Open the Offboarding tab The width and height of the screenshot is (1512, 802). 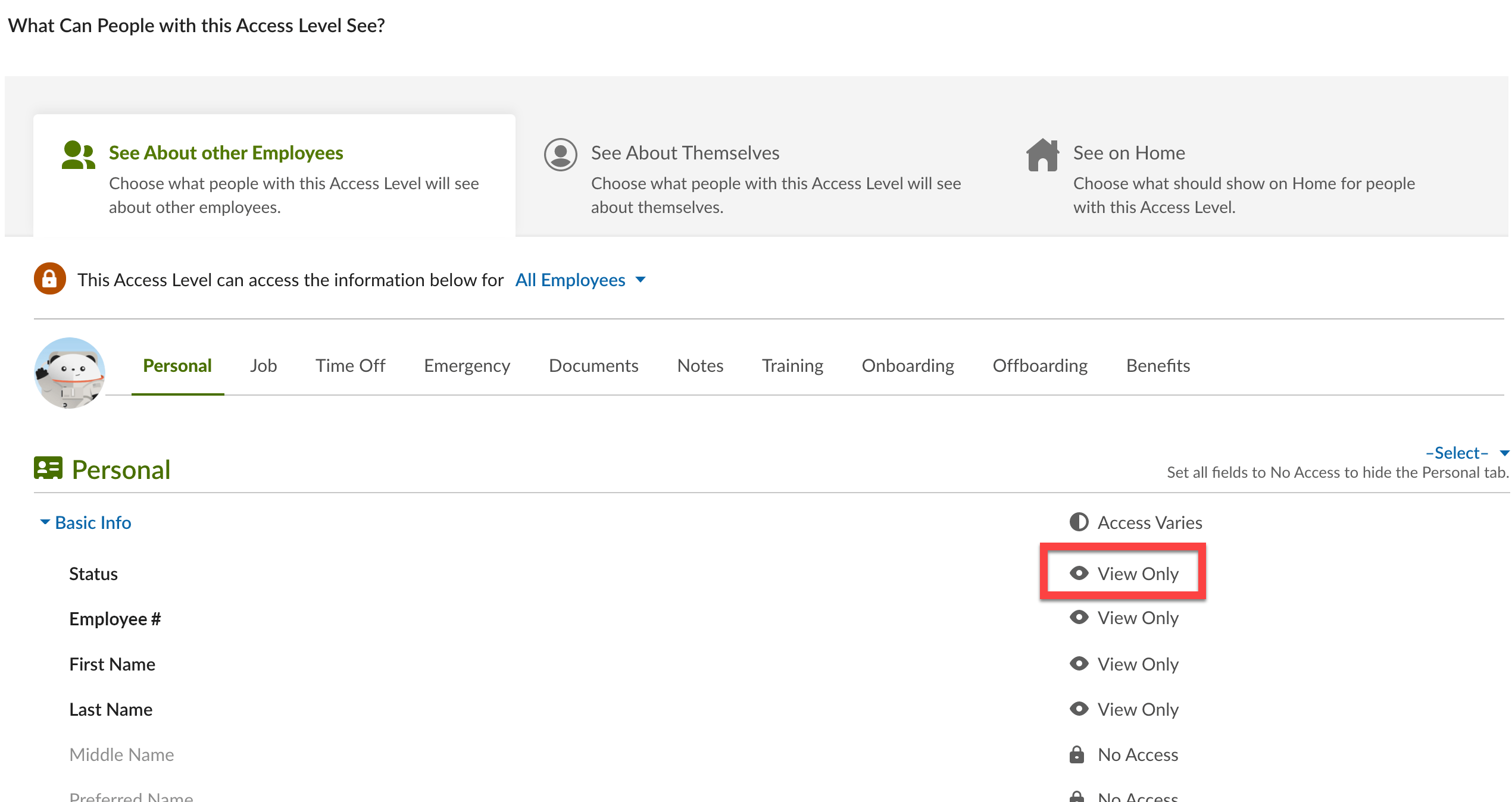click(x=1040, y=365)
